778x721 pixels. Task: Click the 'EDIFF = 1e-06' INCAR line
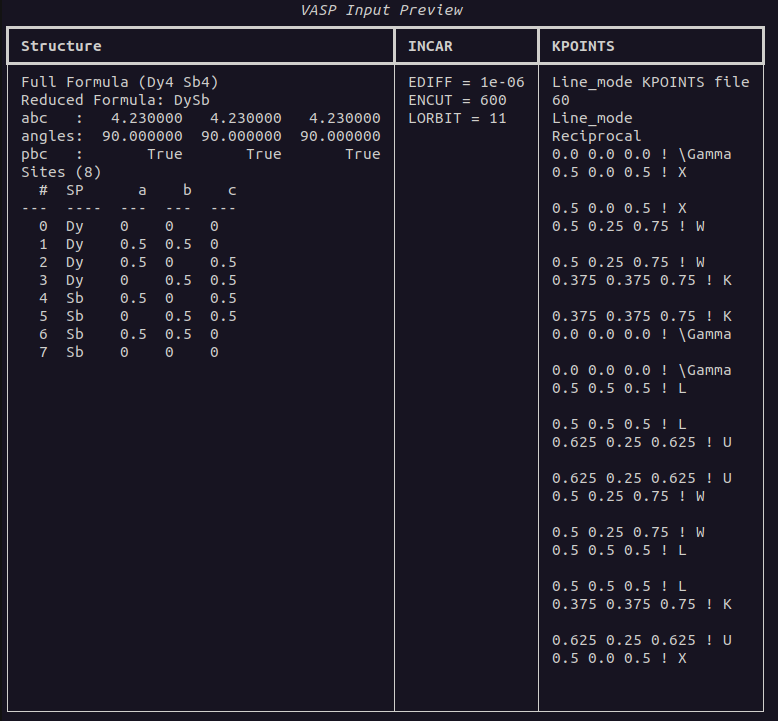(x=466, y=82)
